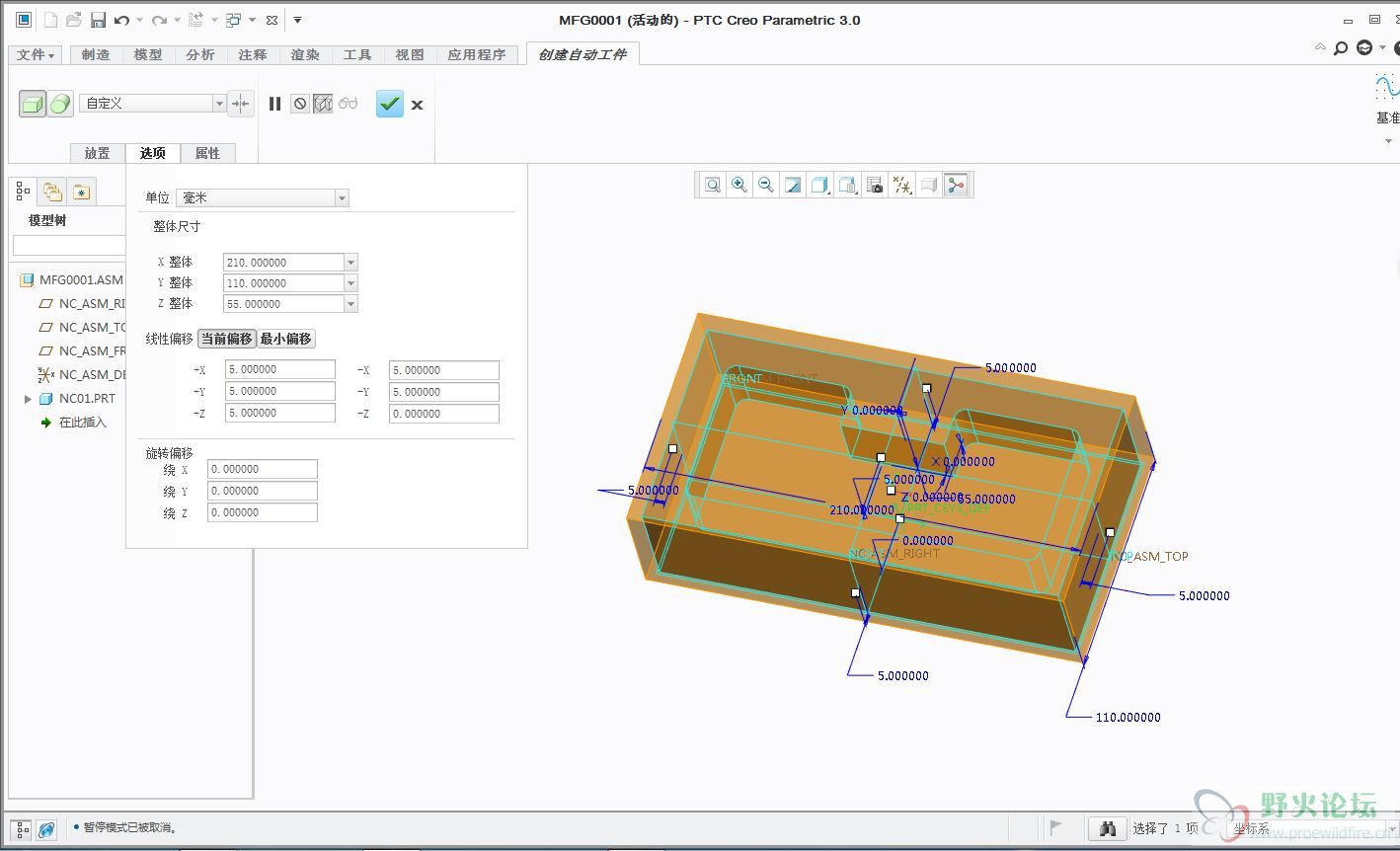Image resolution: width=1400 pixels, height=851 pixels.
Task: Open the Favorites navigator tab
Action: 81,192
